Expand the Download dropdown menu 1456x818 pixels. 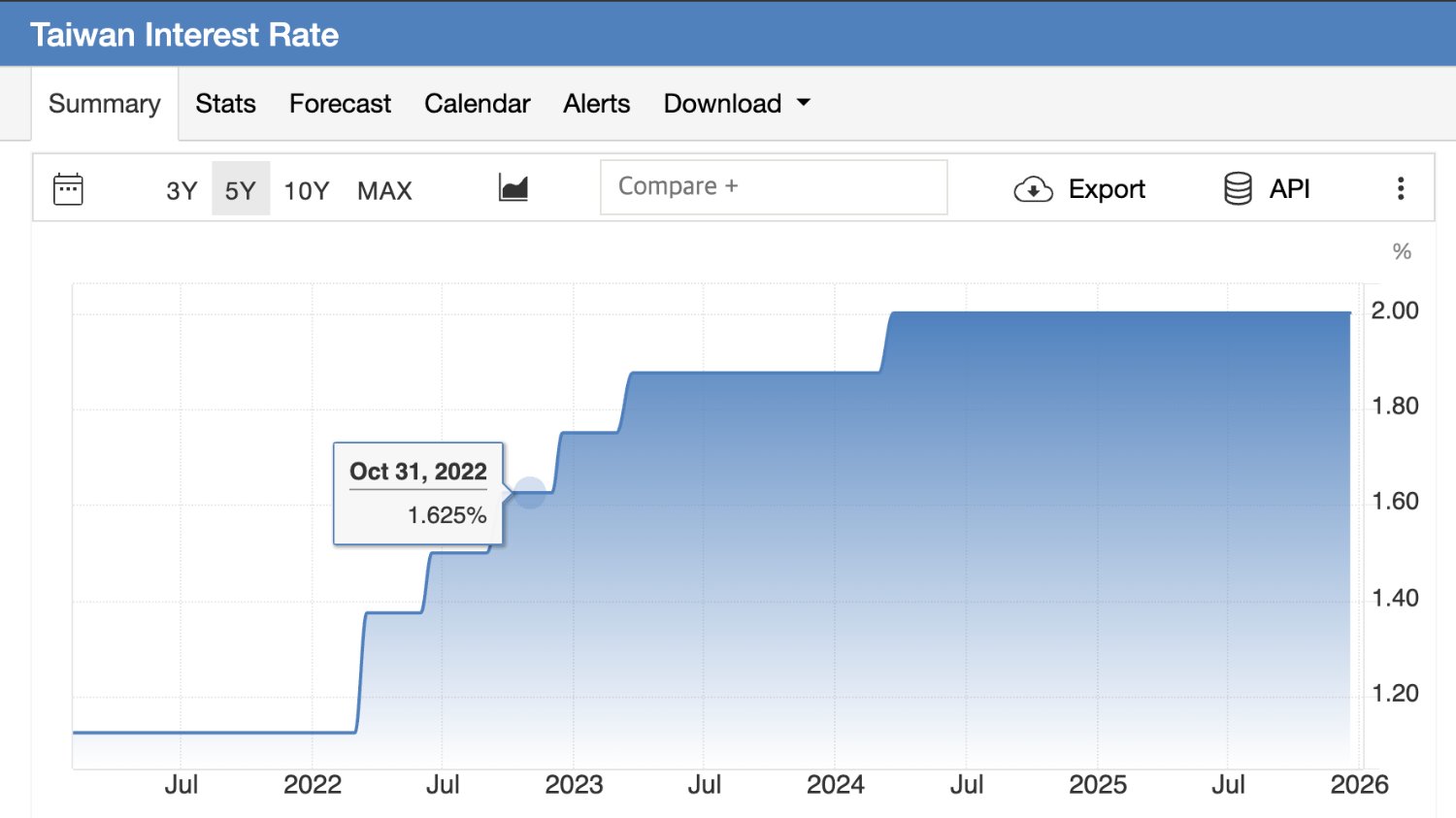pos(723,104)
